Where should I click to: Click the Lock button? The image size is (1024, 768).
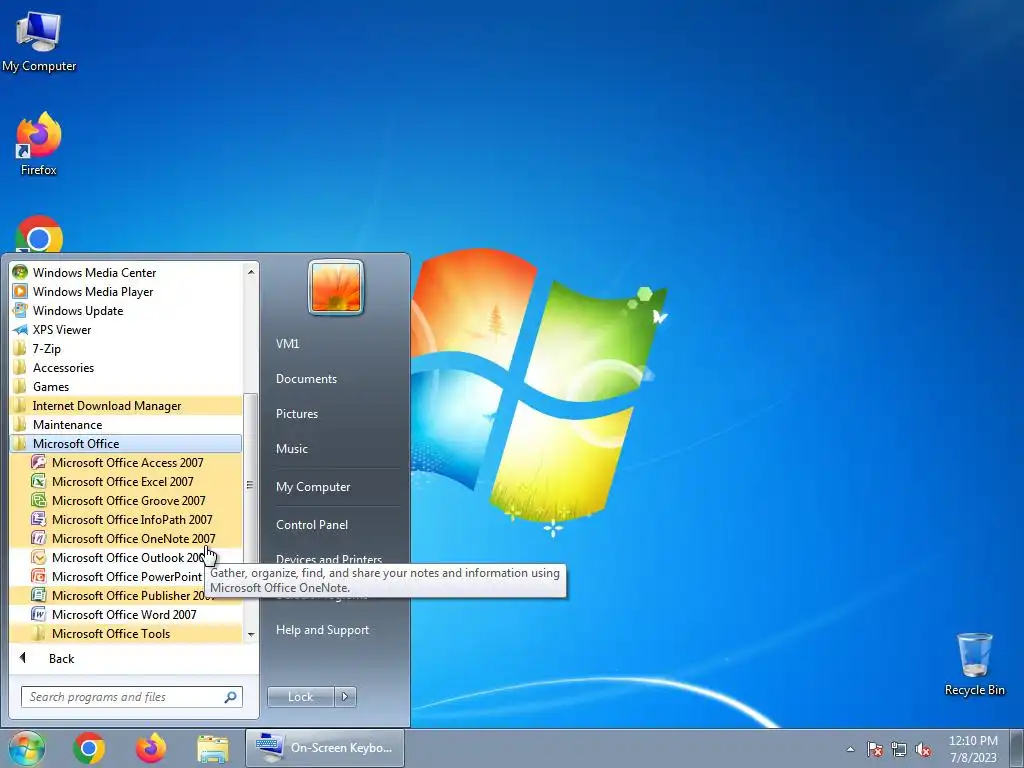[301, 697]
